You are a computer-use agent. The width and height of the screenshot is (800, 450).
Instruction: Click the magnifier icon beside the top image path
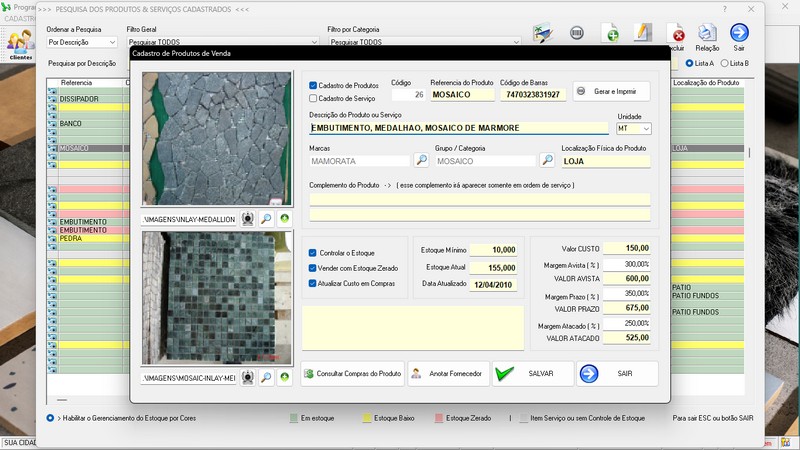click(267, 218)
